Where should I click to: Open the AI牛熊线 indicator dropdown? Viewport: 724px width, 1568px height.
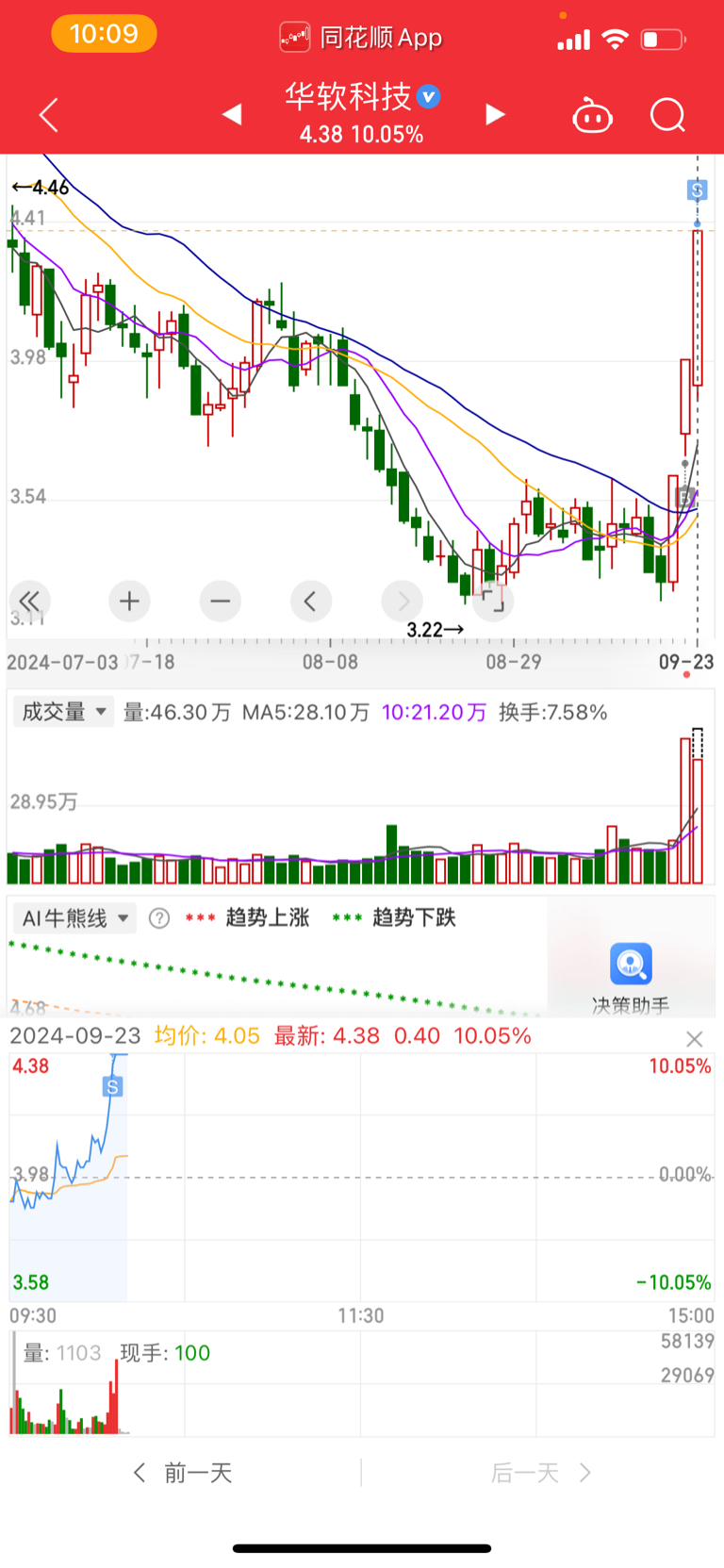tap(75, 918)
